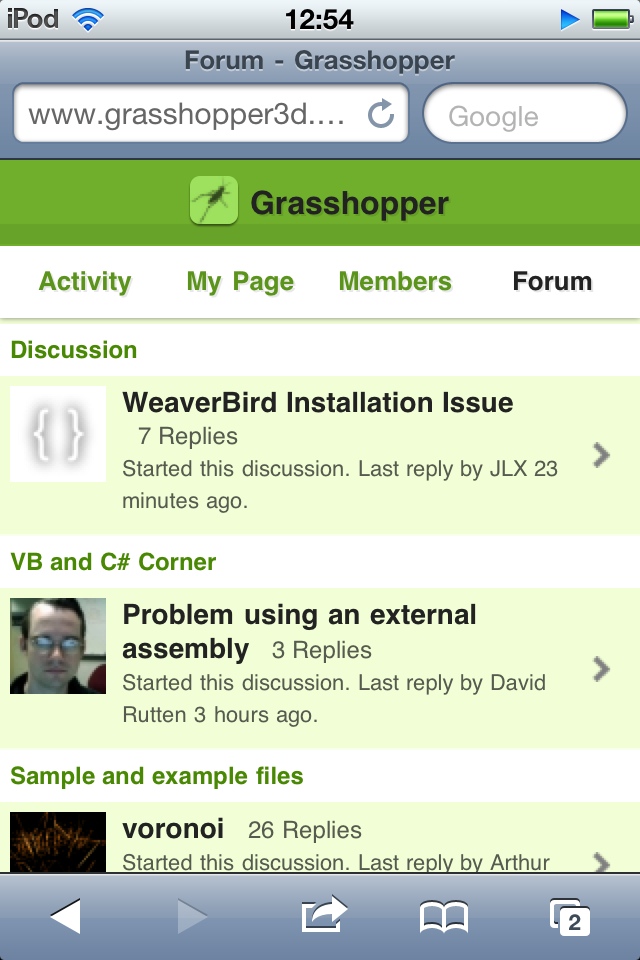
Task: Tap the Wi-Fi status icon
Action: (x=89, y=19)
